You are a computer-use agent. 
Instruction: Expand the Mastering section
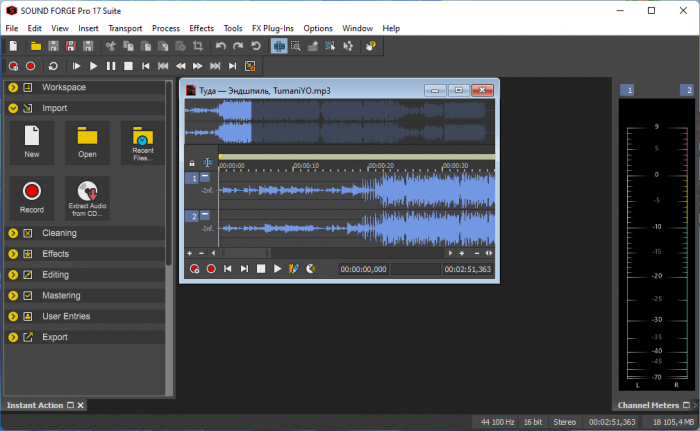pyautogui.click(x=13, y=296)
